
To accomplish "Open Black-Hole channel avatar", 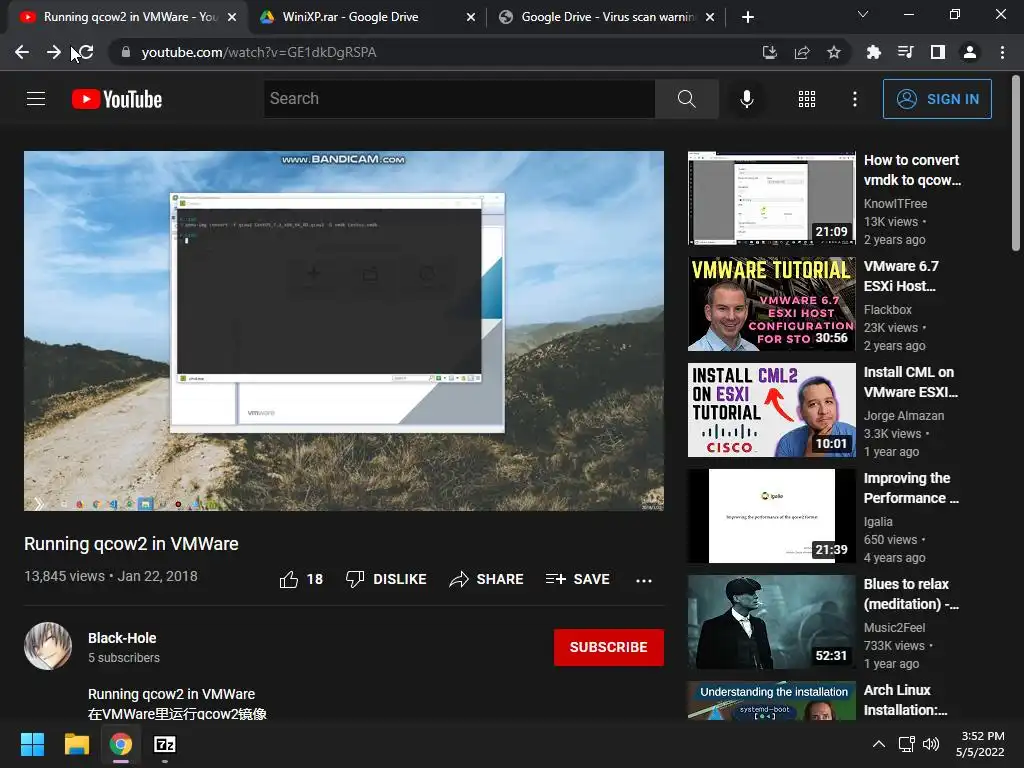I will pyautogui.click(x=48, y=646).
